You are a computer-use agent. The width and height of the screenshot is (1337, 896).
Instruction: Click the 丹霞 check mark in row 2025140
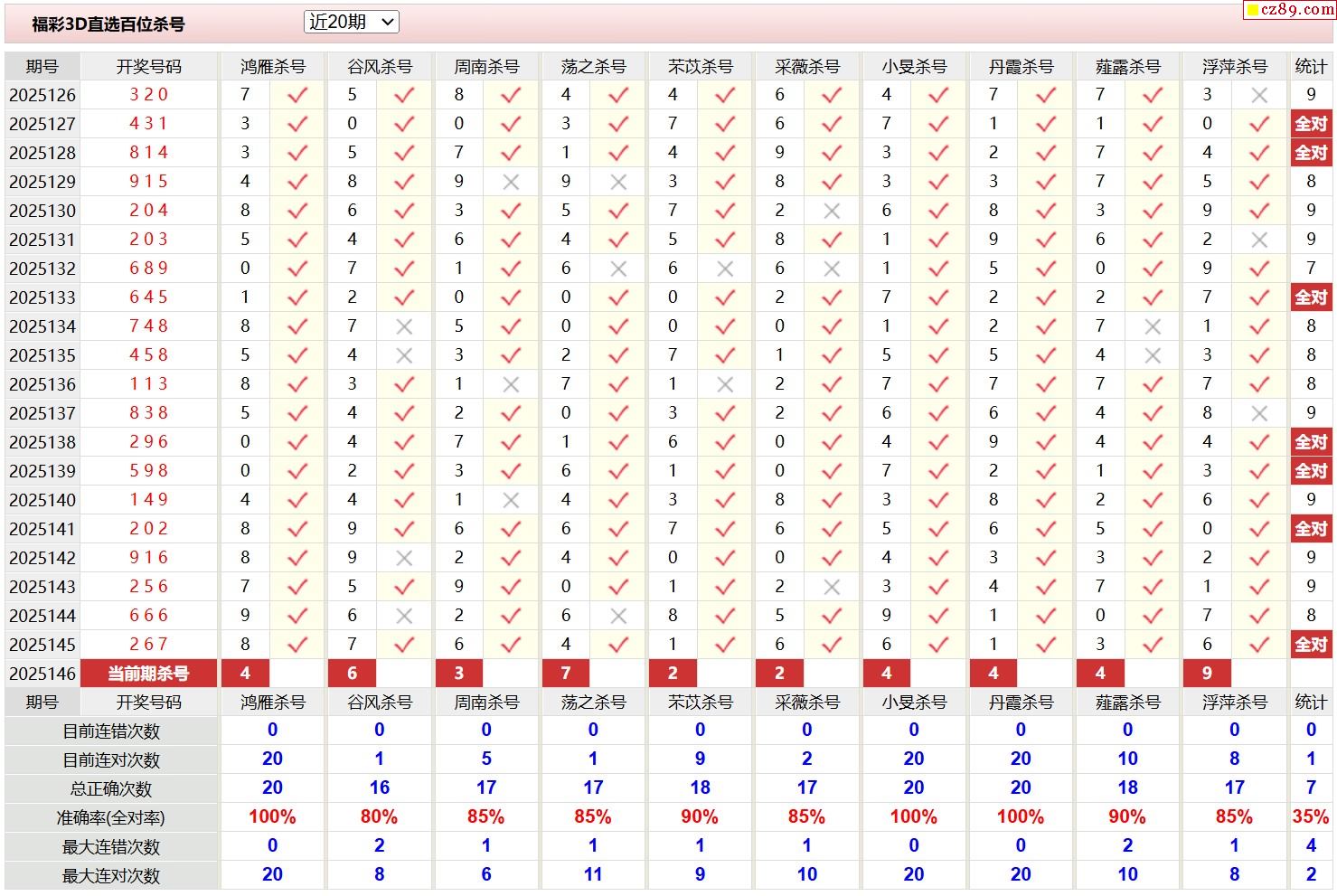tap(1046, 500)
